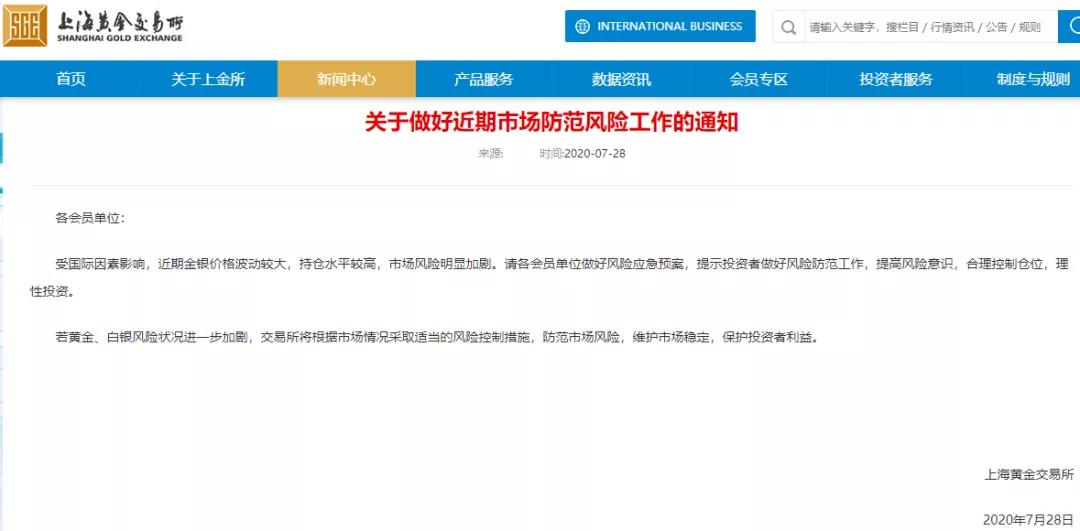Go to 首页 in navigation bar
1080x531 pixels.
[71, 79]
